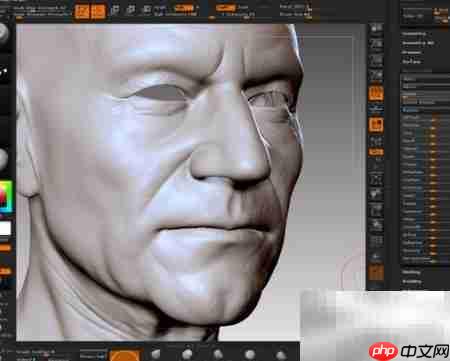This screenshot has height=361, width=450.
Task: Click the nose tip of the sculpted head
Action: 248,165
